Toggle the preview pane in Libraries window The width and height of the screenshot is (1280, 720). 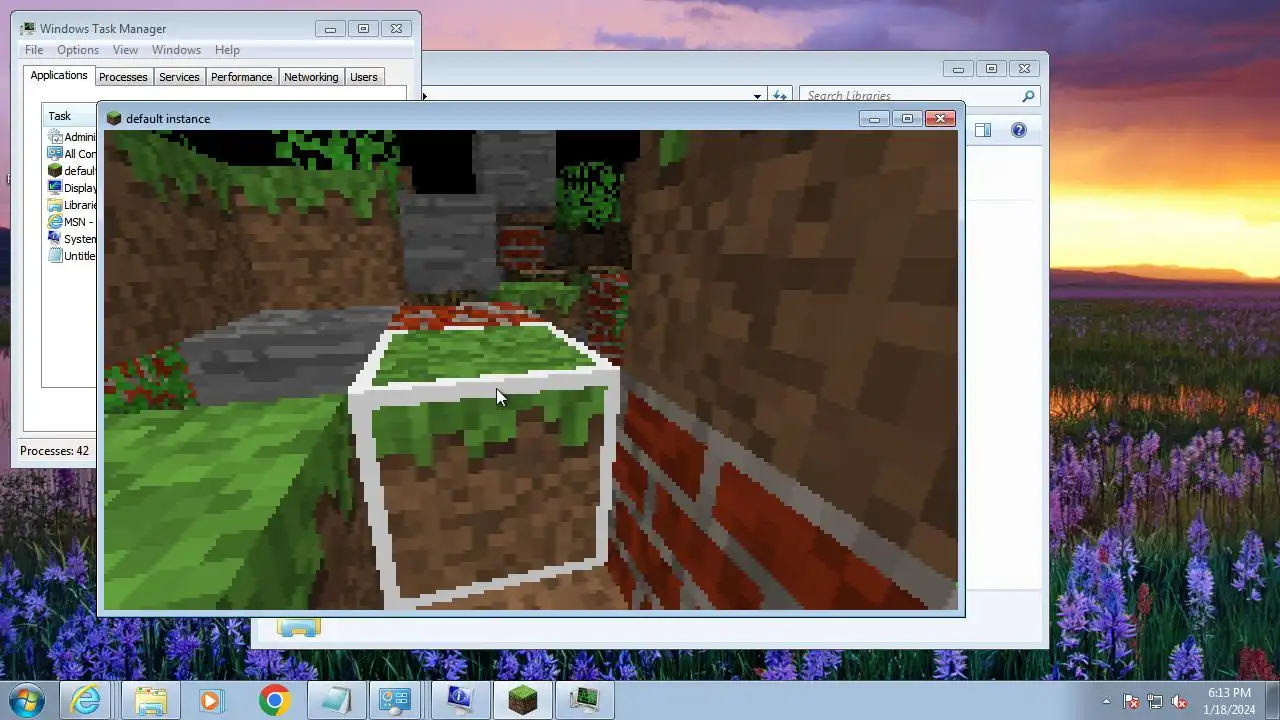click(x=983, y=130)
